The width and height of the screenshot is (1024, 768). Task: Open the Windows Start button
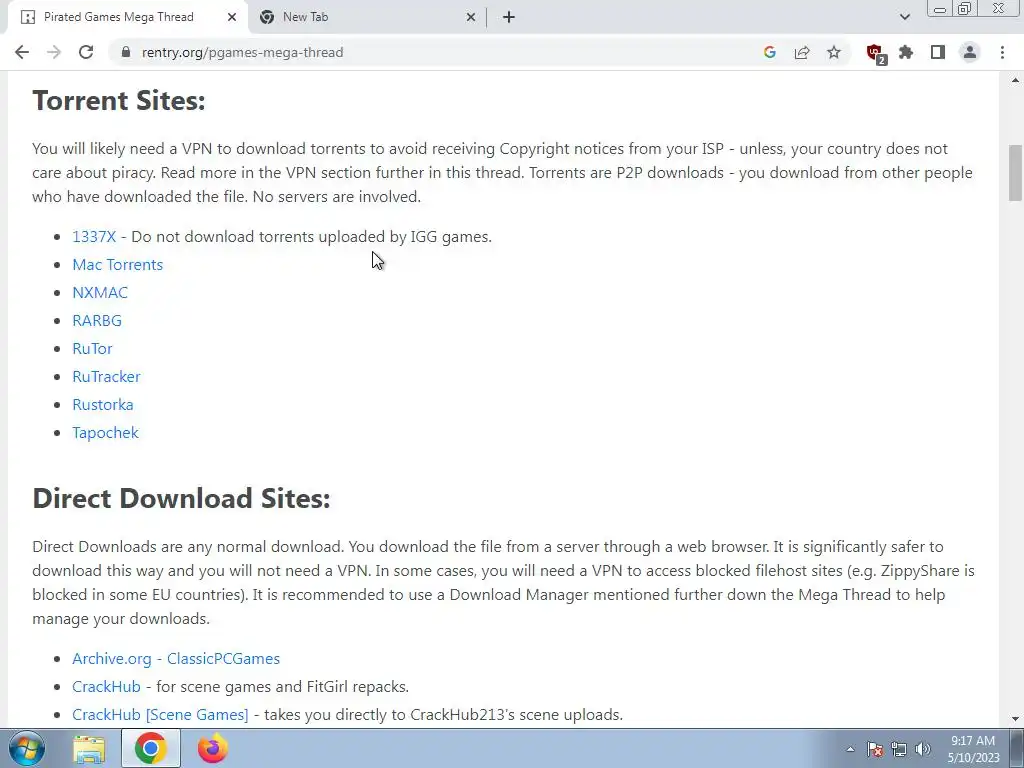pos(26,748)
